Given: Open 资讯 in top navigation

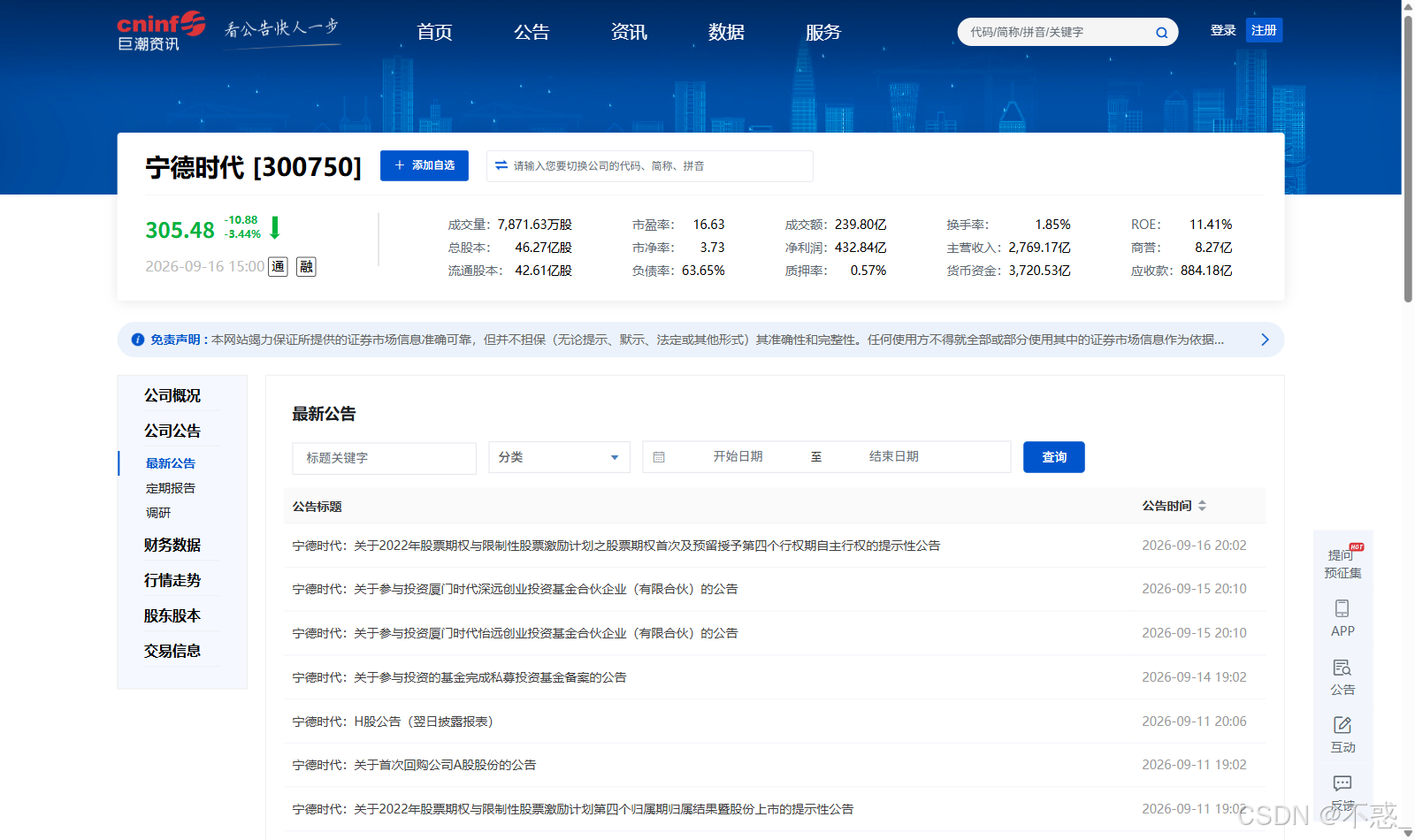Looking at the screenshot, I should tap(629, 32).
